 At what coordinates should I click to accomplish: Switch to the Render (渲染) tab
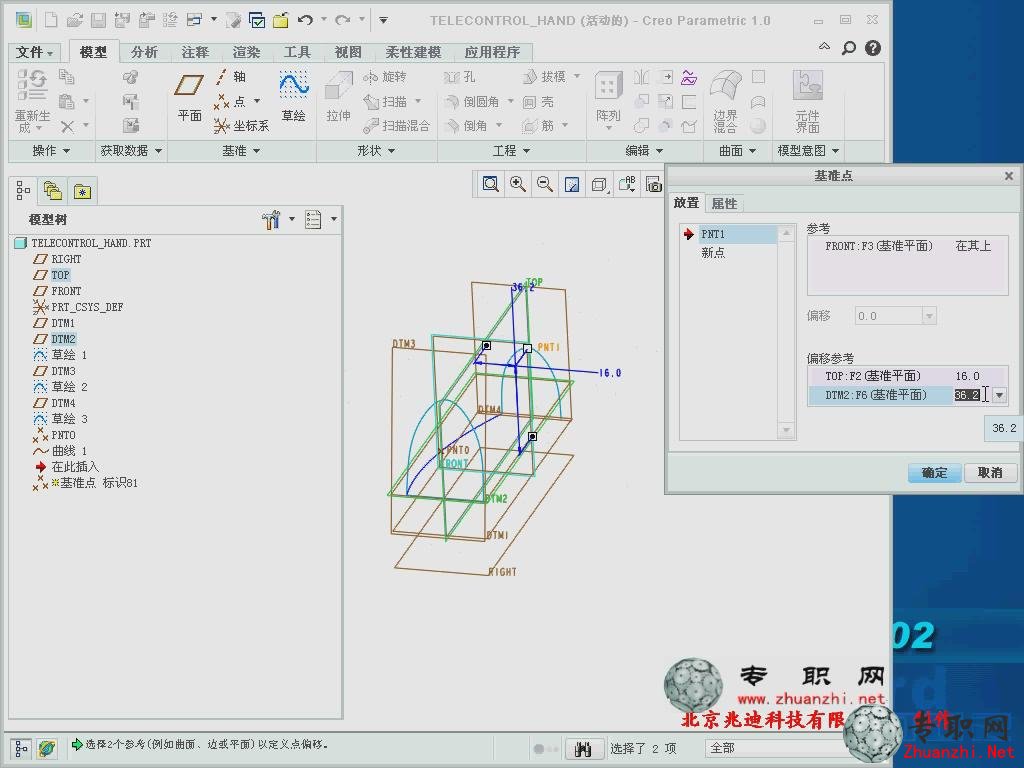point(246,52)
